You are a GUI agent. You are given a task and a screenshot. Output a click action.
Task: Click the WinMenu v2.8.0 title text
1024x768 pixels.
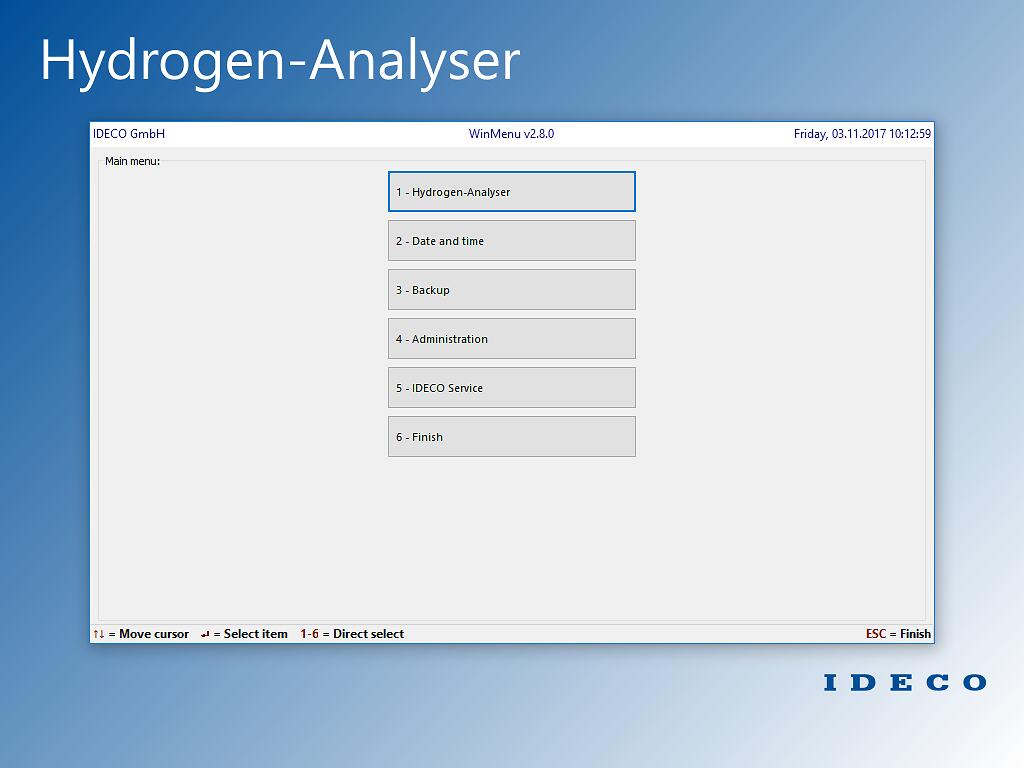coord(511,134)
